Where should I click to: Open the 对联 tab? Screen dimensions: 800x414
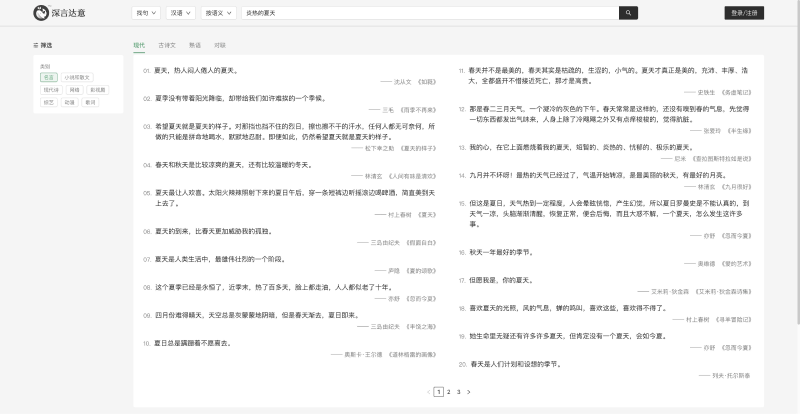coord(220,45)
